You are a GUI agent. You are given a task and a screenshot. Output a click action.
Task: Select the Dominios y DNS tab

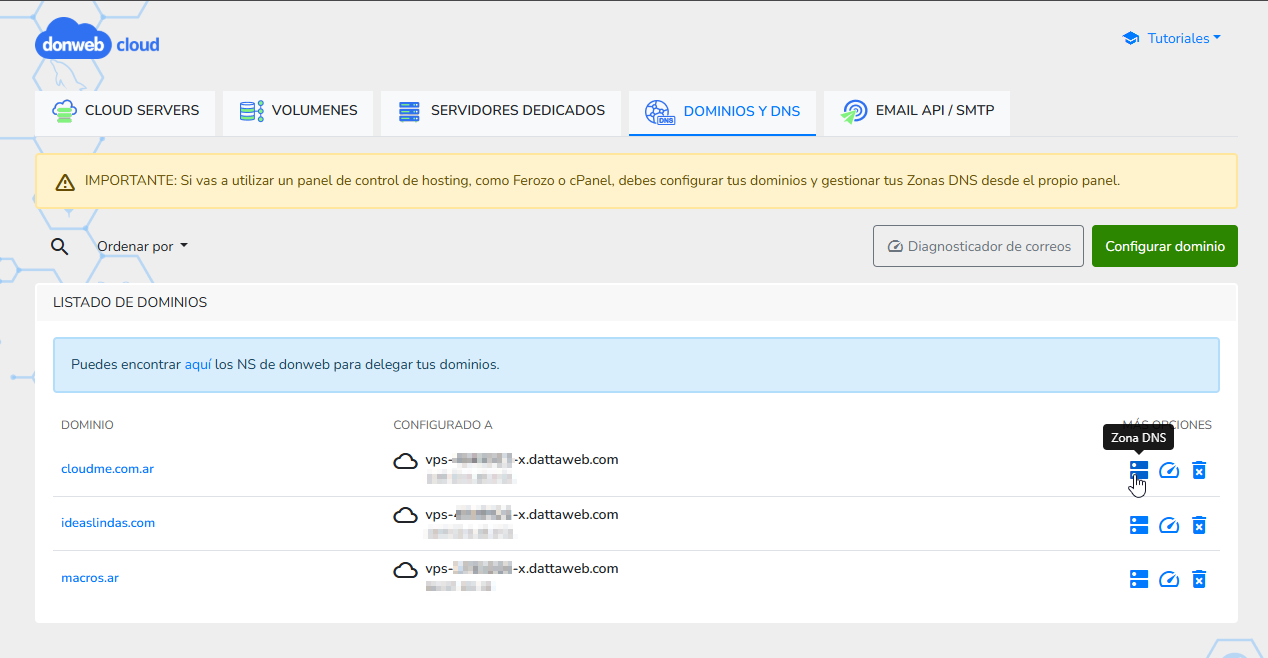[722, 113]
